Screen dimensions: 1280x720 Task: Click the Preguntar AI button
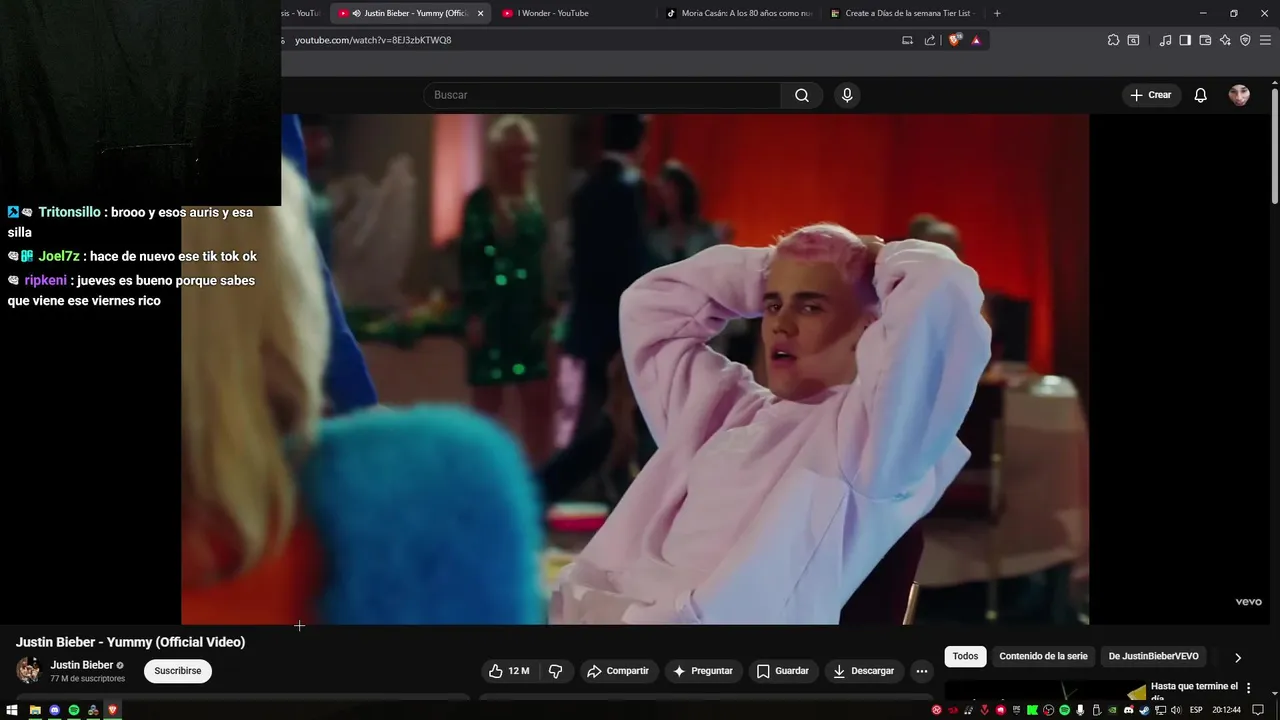pos(703,671)
